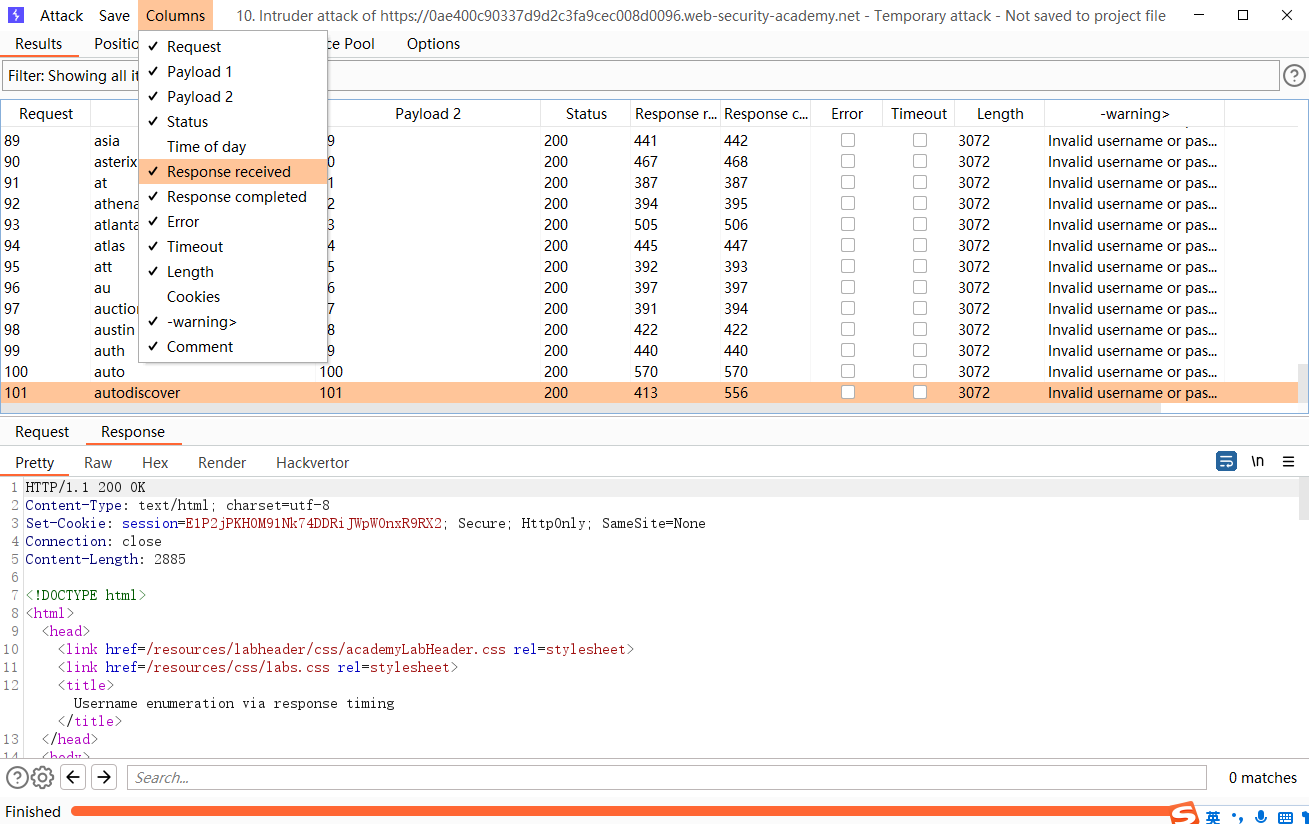Enable the Time of day column
Screen dimensions: 1309x824
point(233,146)
